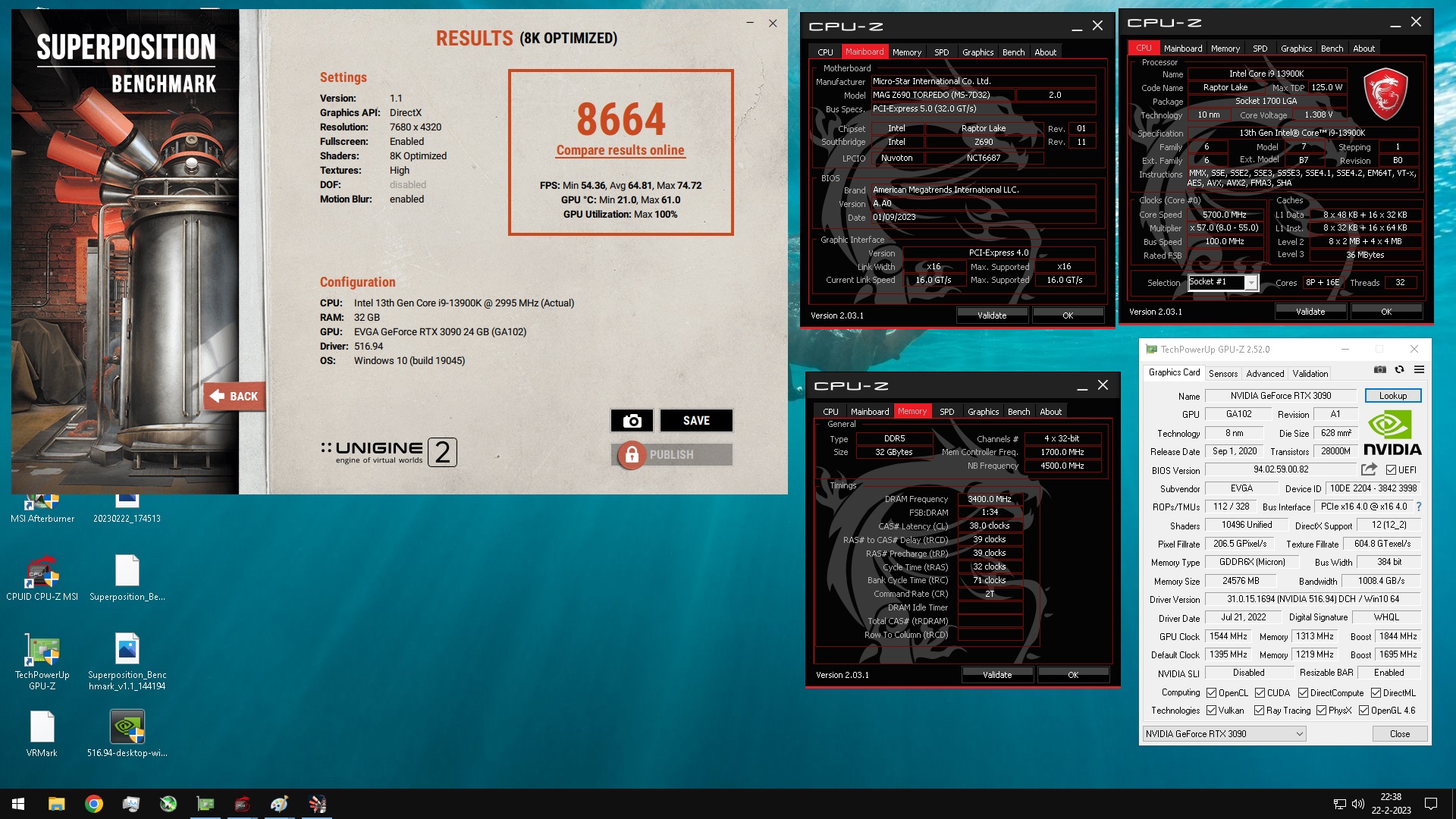
Task: Click the NVIDIA logo in GPU-Z
Action: point(1392,432)
